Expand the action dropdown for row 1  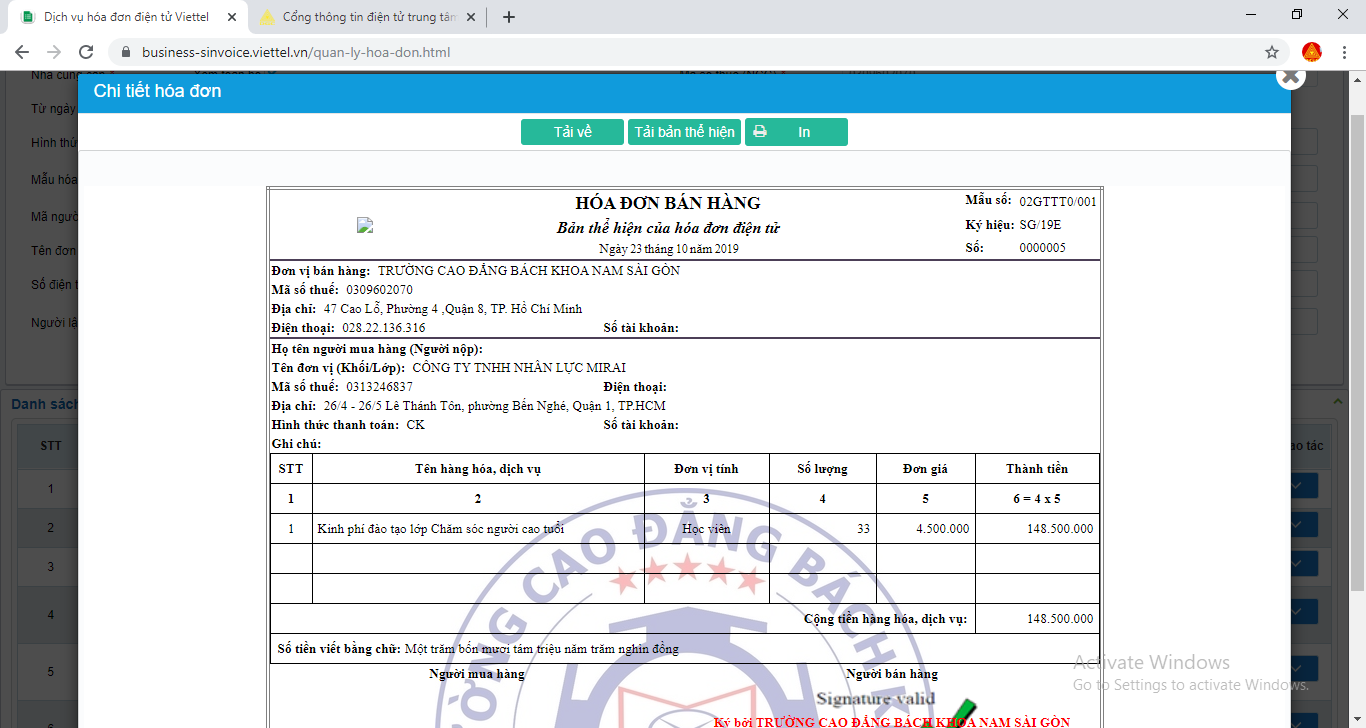coord(1298,486)
